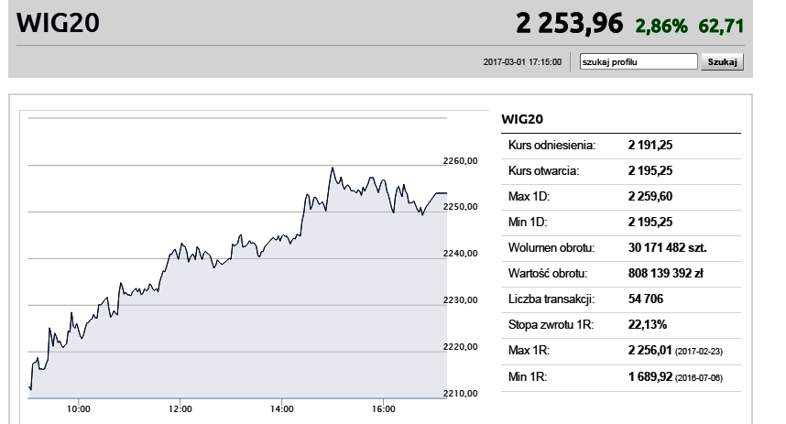Click the 16:00 label on the time axis

[383, 409]
